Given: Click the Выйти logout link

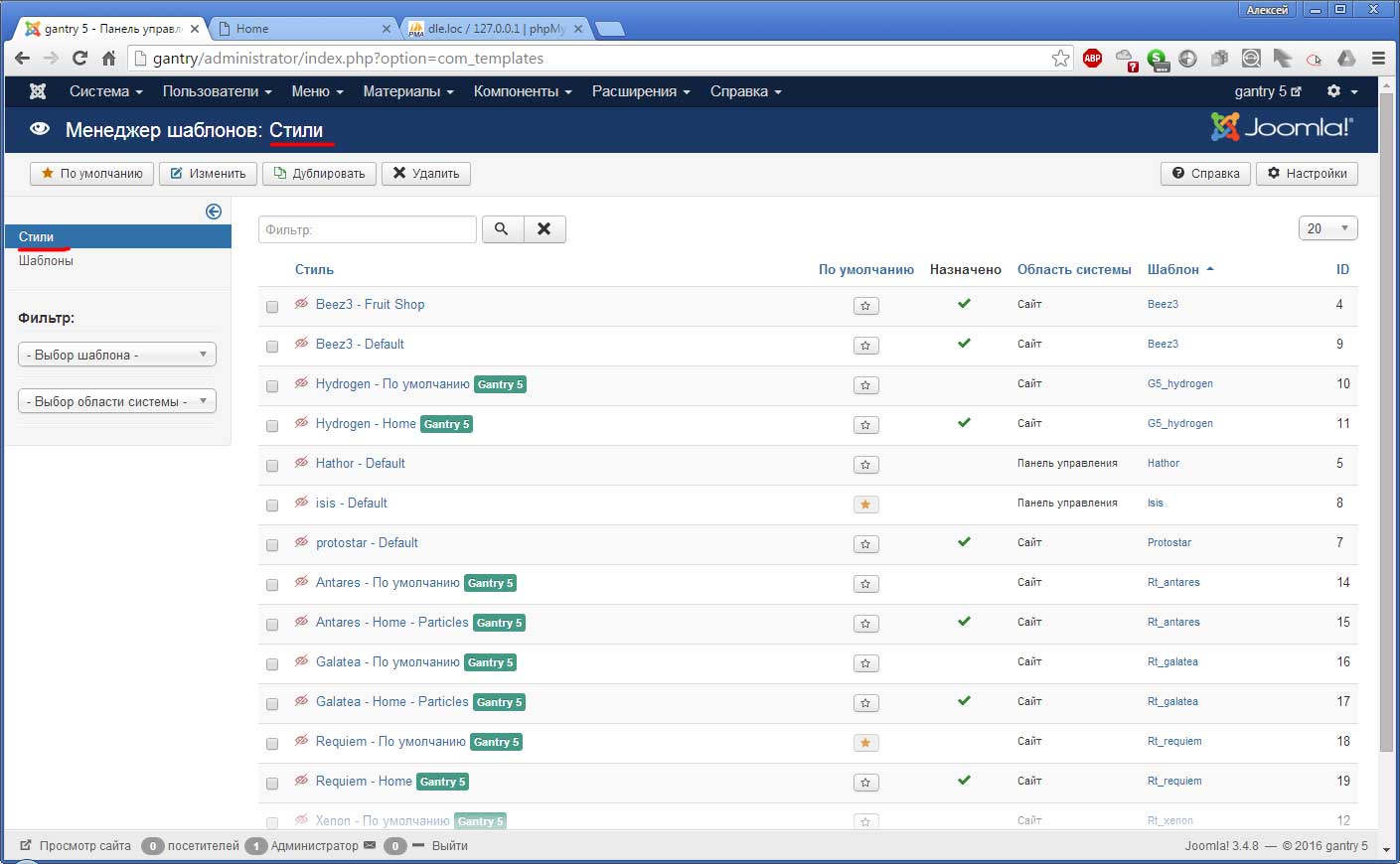Looking at the screenshot, I should point(450,846).
